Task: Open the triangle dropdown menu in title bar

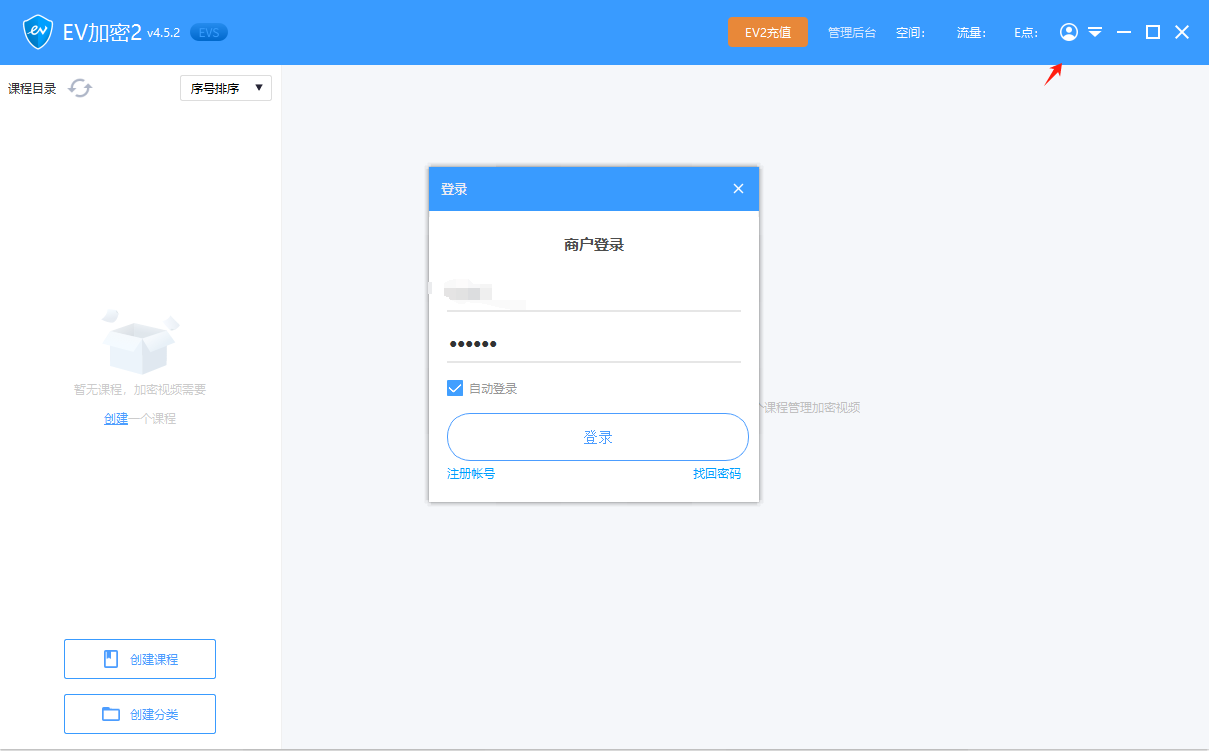Action: click(1095, 32)
